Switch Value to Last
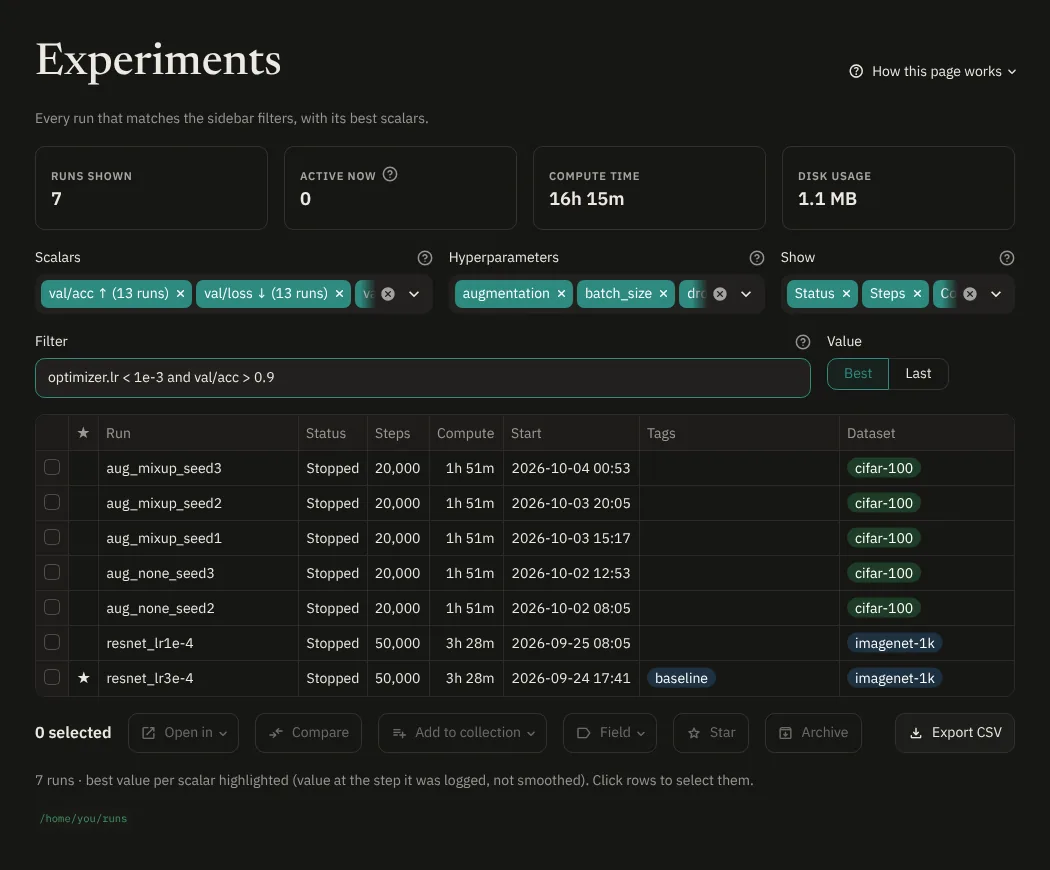 pos(918,374)
